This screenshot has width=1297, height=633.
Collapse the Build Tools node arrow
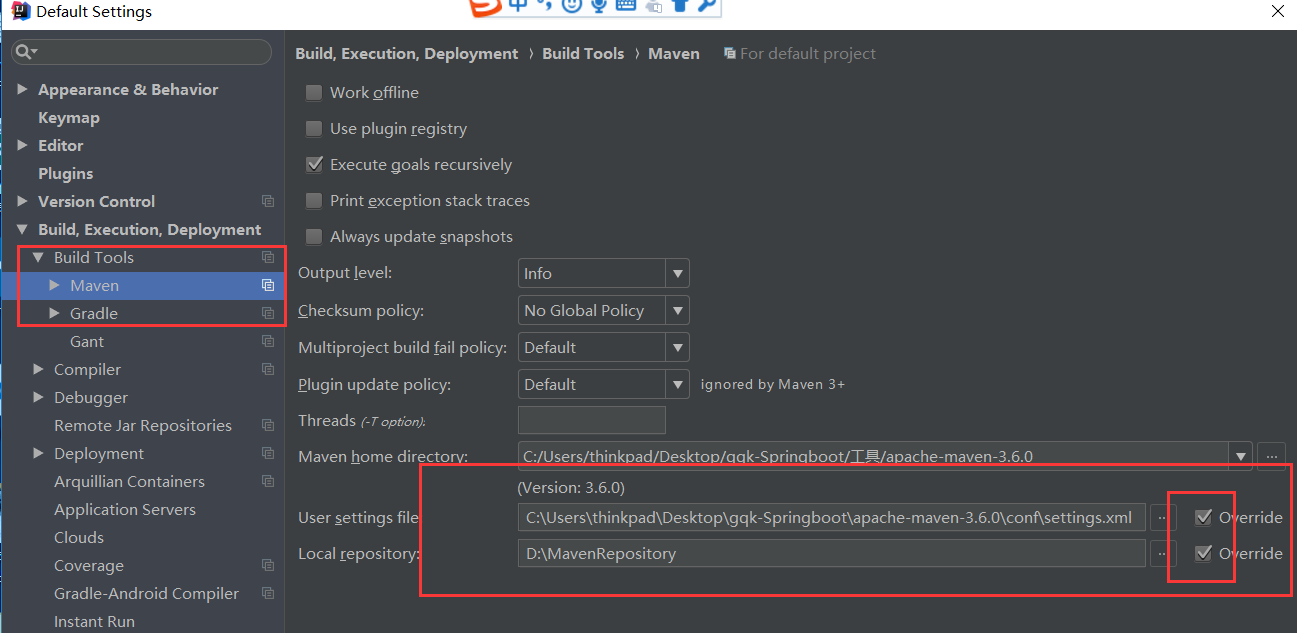[38, 258]
